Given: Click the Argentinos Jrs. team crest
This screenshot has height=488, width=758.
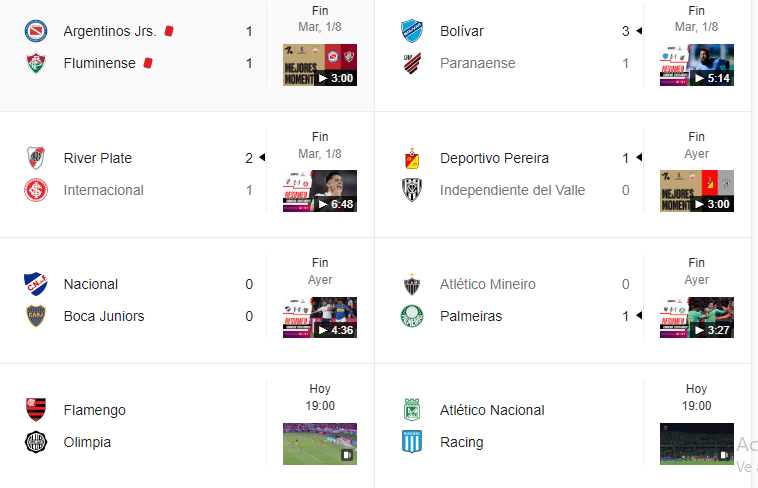Looking at the screenshot, I should 36,31.
